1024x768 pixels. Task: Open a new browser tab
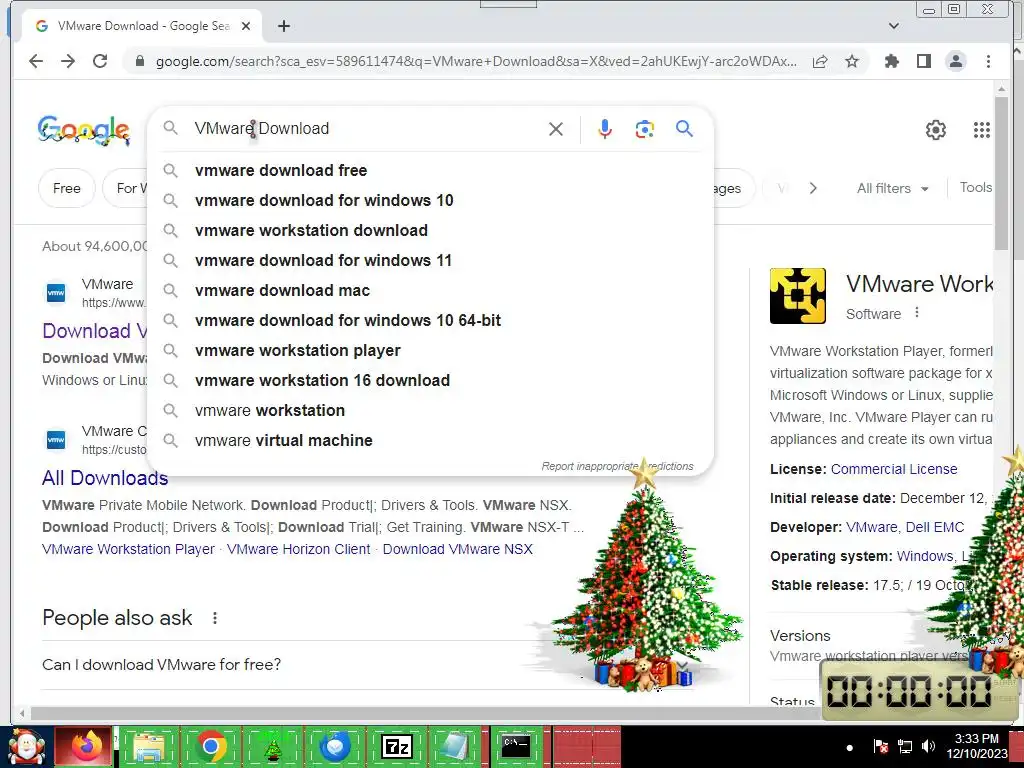pos(283,26)
